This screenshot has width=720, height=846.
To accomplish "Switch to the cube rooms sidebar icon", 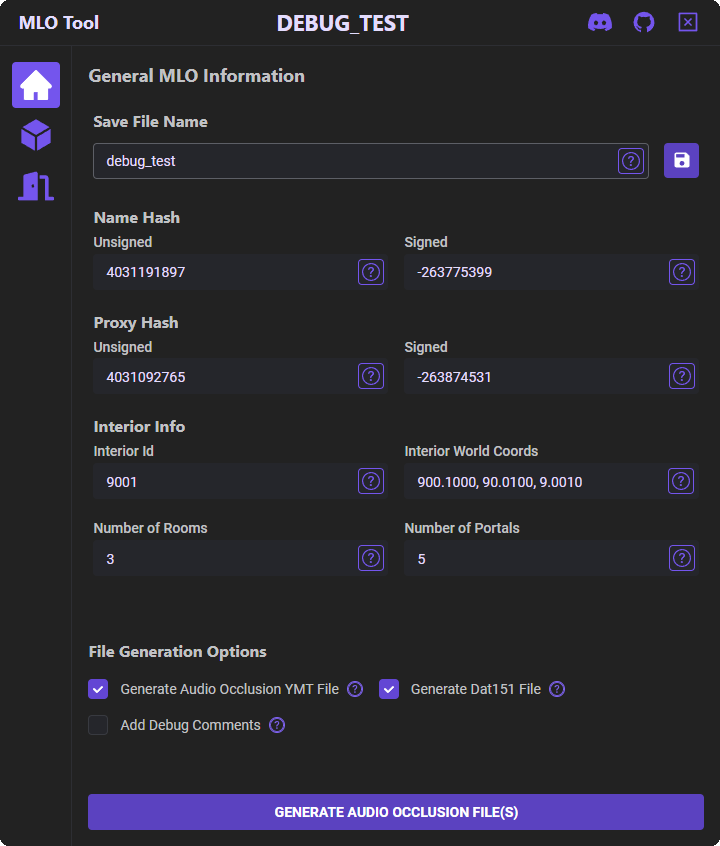I will point(36,135).
